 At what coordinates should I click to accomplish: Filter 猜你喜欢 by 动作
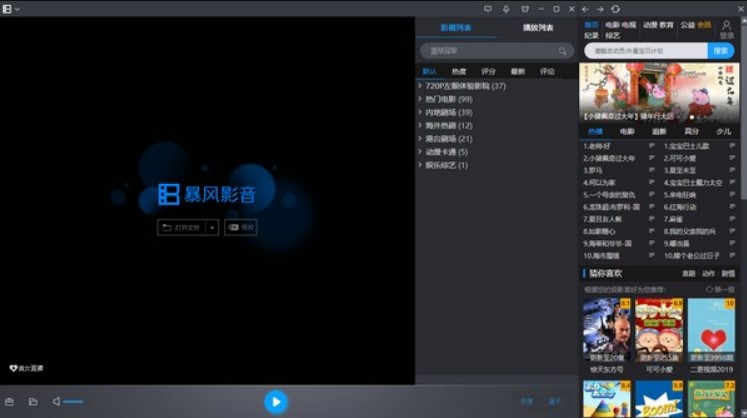(x=708, y=274)
